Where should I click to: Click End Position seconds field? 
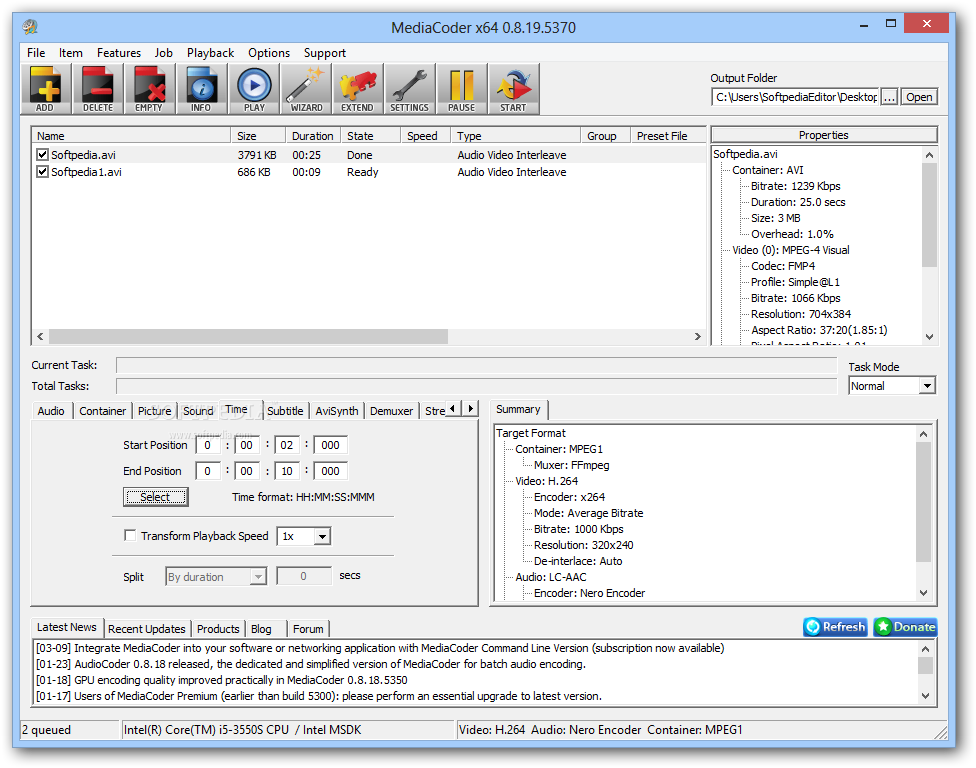tap(287, 471)
